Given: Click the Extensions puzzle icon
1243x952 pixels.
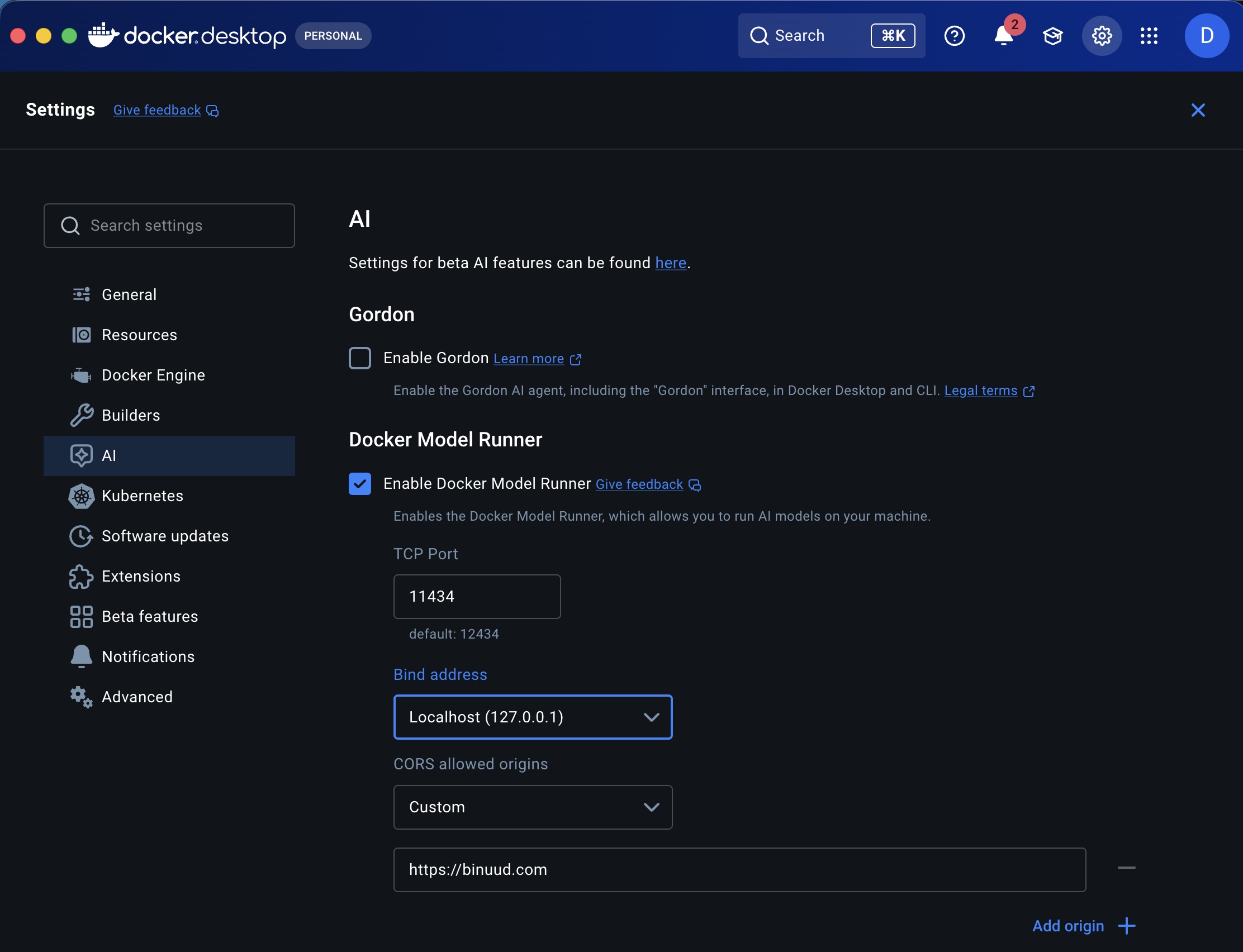Looking at the screenshot, I should click(81, 577).
